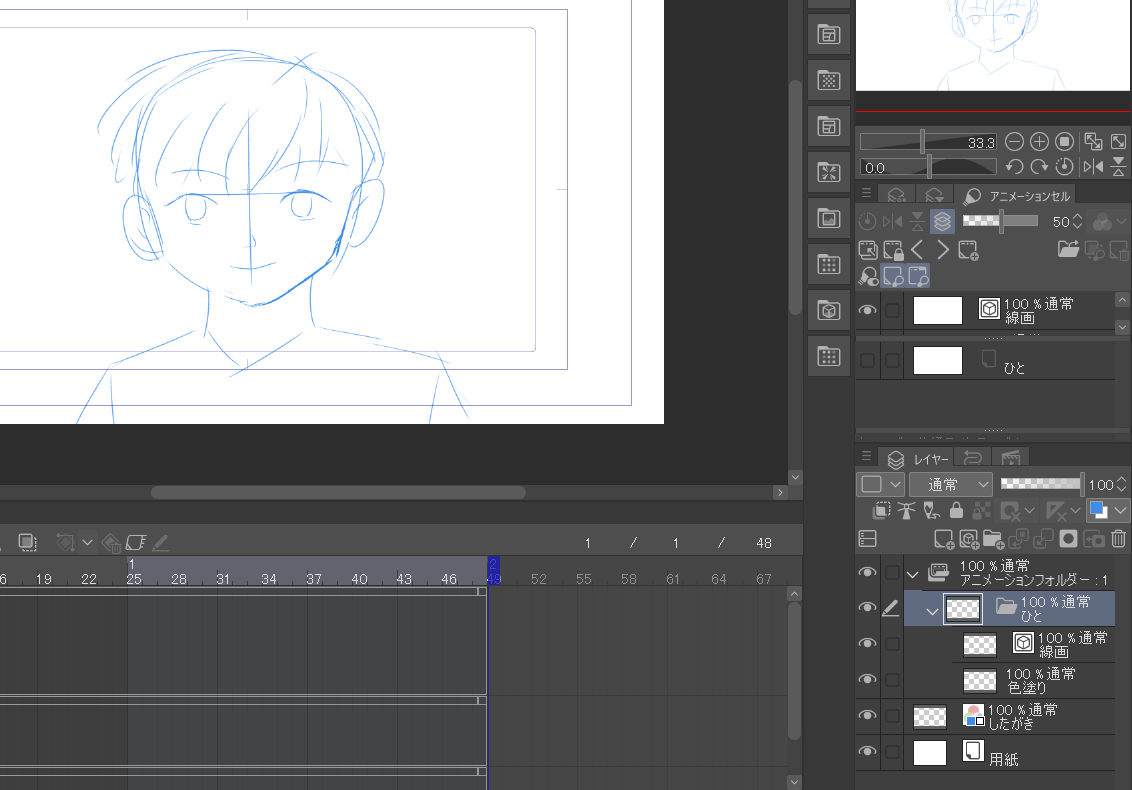Select the 線画 layer in layer list

click(x=1060, y=644)
